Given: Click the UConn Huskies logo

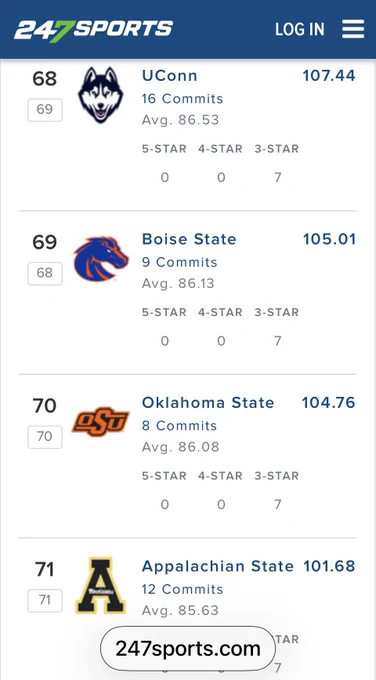Looking at the screenshot, I should tap(101, 95).
